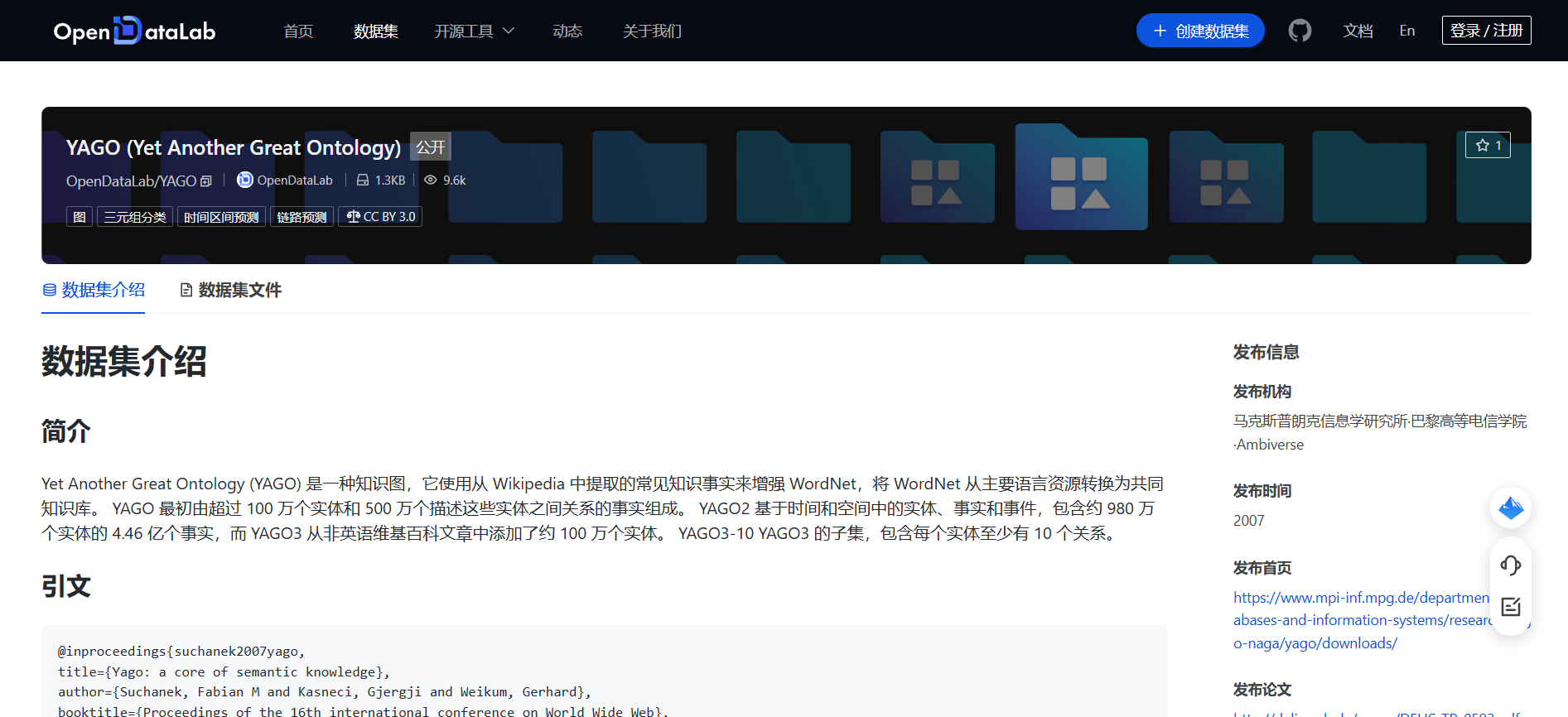Open 关于我们 in the navigation bar
The height and width of the screenshot is (717, 1568).
(653, 31)
